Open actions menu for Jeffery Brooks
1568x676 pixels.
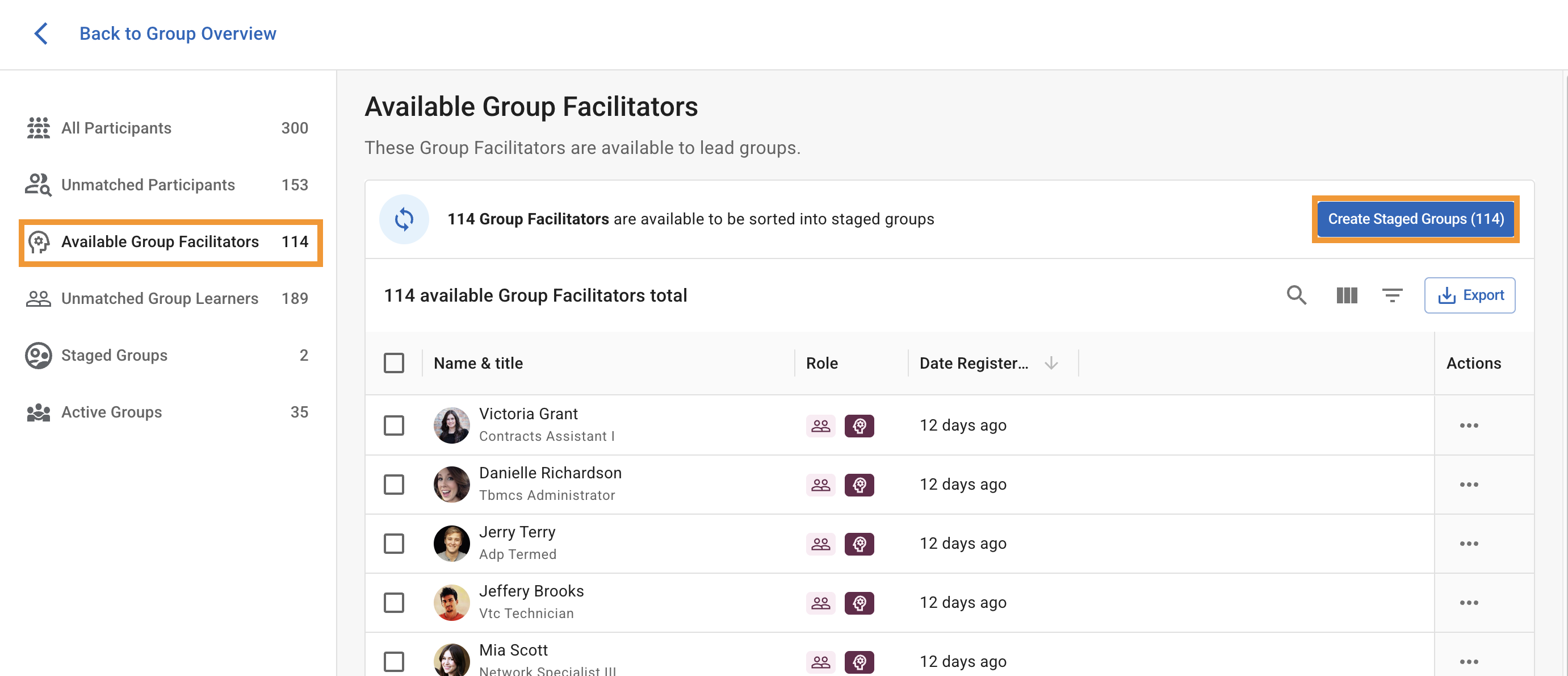[x=1468, y=603]
